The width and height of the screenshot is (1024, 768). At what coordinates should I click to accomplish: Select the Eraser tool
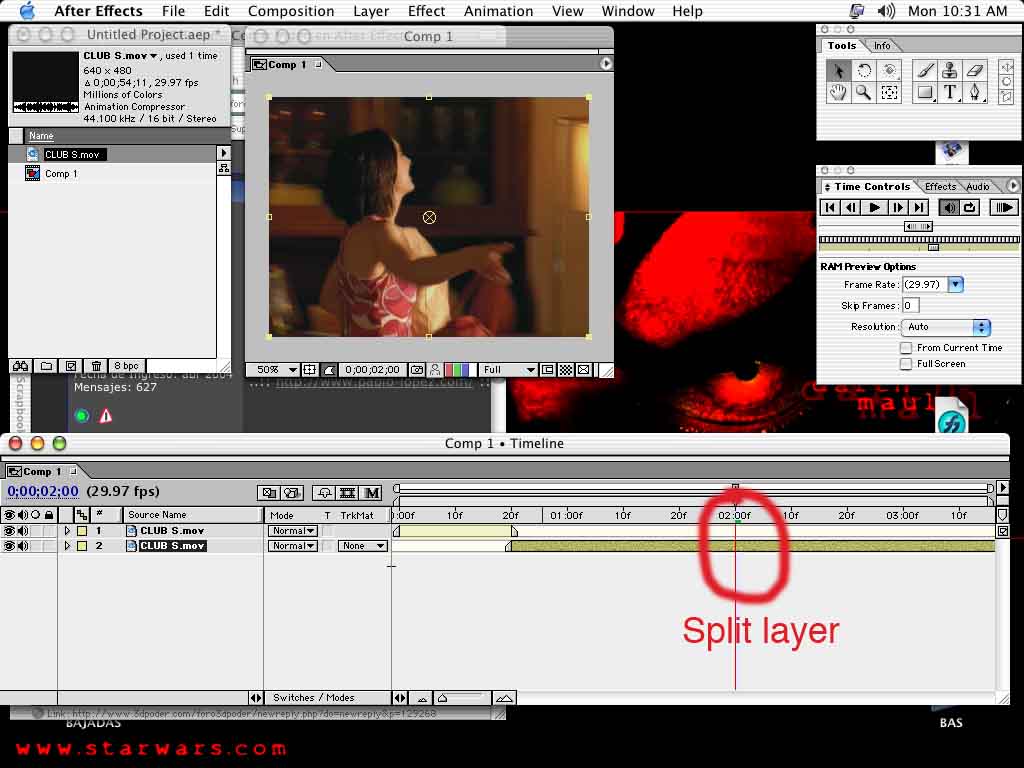click(x=974, y=71)
